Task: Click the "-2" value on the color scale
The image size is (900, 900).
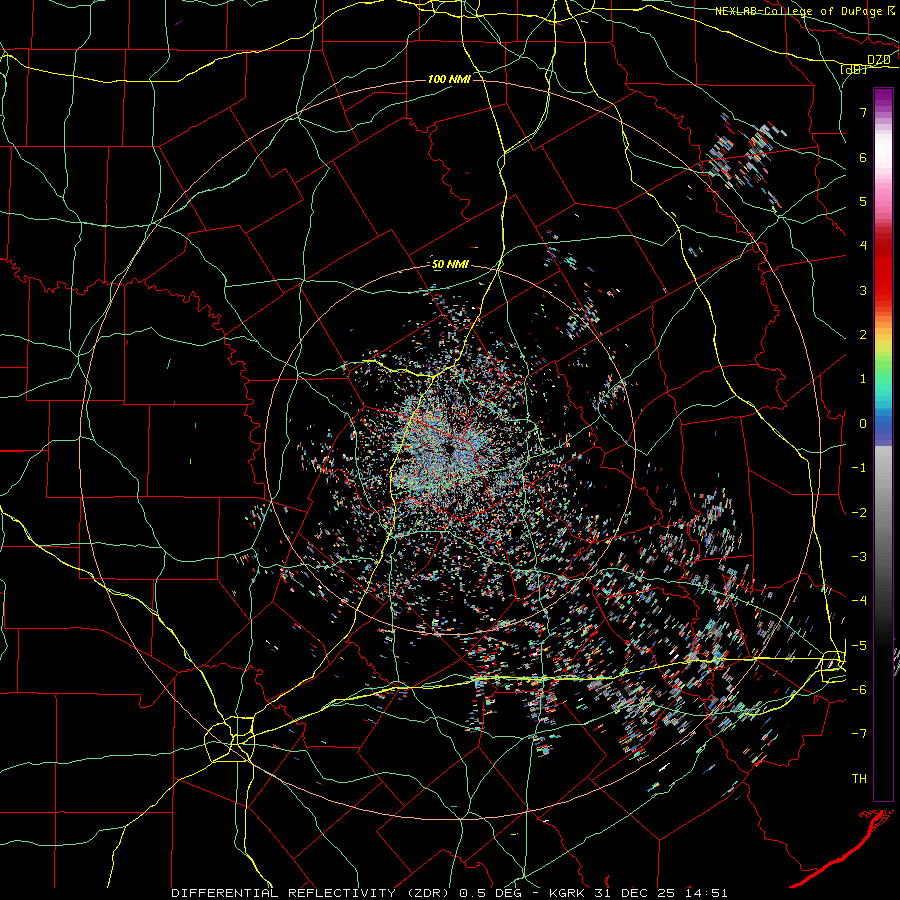Action: [859, 513]
